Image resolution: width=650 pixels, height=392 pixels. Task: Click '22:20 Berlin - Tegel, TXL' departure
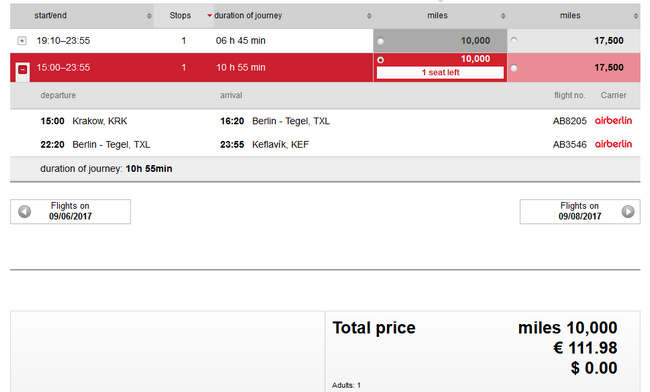coord(95,145)
